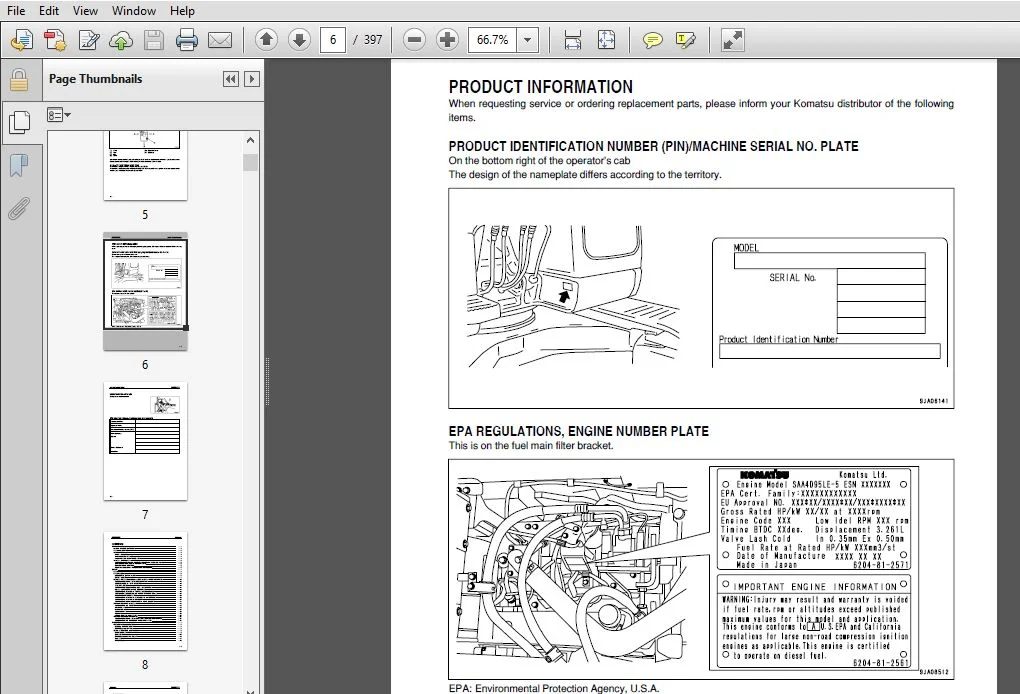
Task: Click the PRODUCT IDENTIFICATION NUMBER (PIN) heading
Action: [653, 146]
